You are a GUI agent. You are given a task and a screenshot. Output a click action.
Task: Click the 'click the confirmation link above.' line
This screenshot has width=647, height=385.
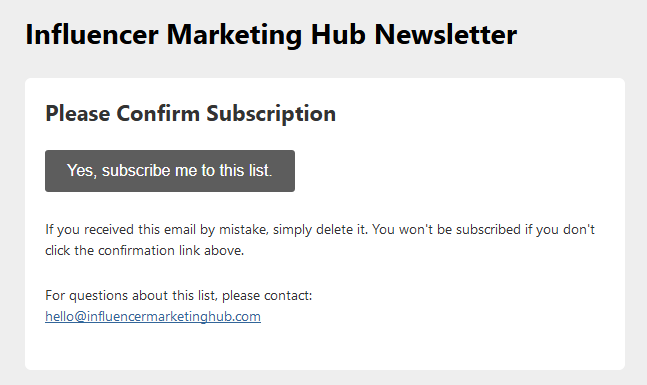[x=144, y=250]
